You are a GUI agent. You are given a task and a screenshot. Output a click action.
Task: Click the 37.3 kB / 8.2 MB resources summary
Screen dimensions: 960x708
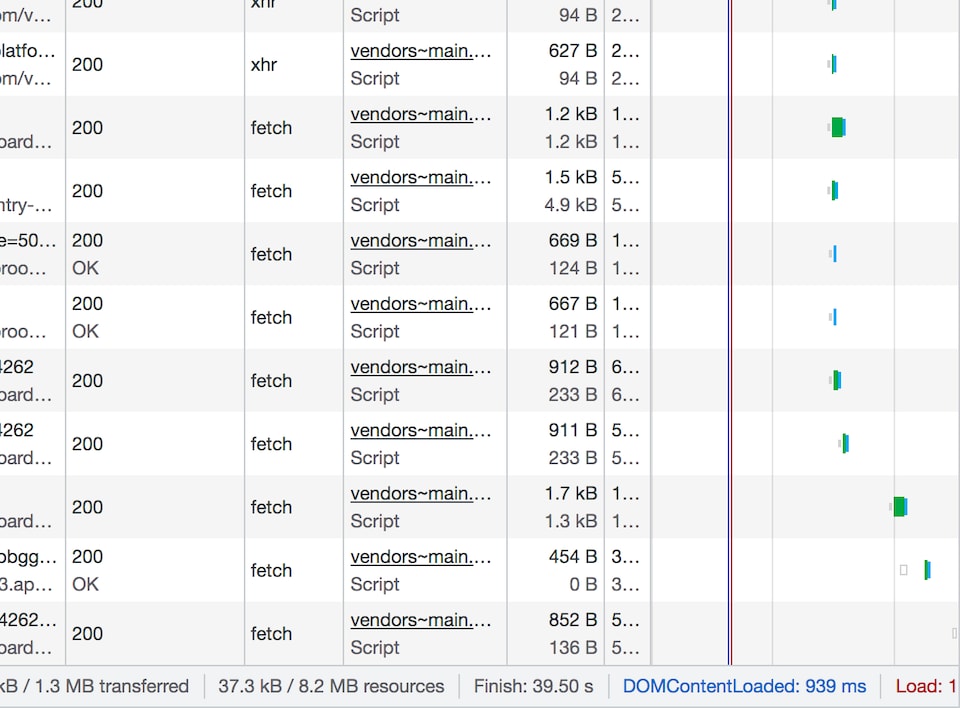point(331,686)
